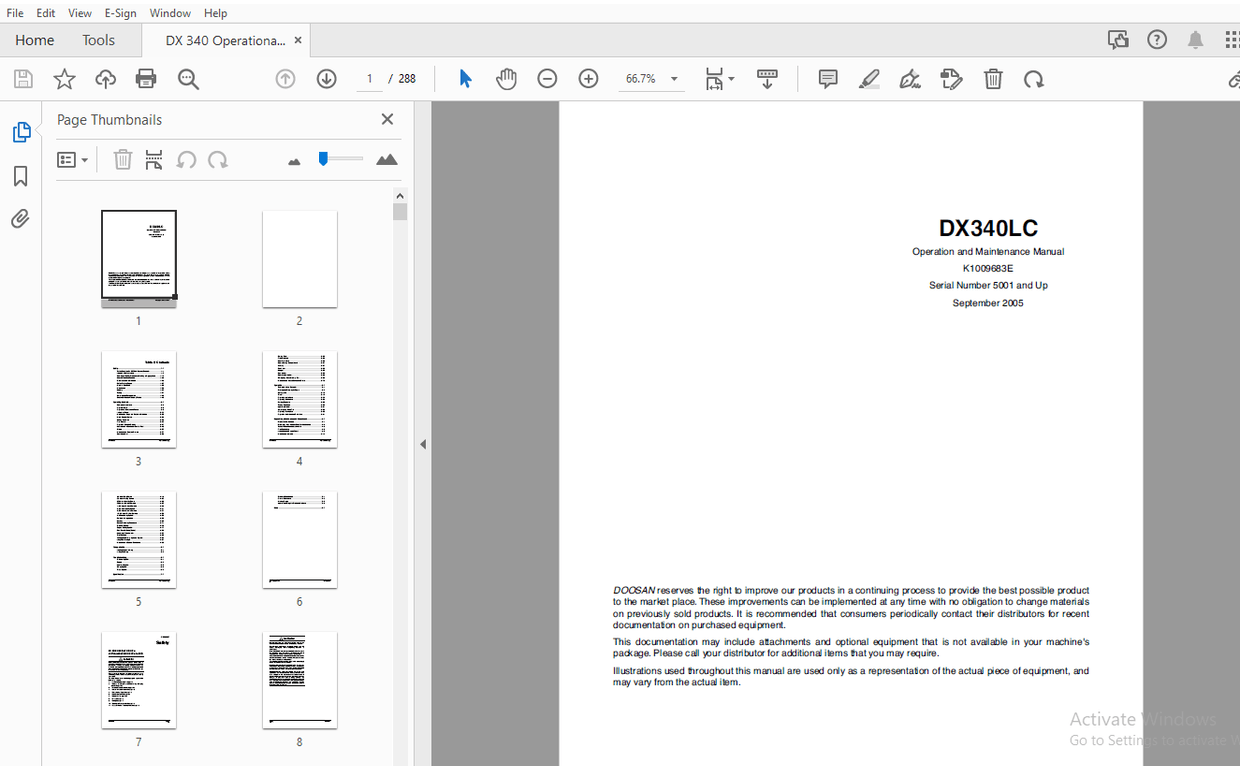Delete the current page from the document
This screenshot has width=1240, height=766.
(x=993, y=78)
